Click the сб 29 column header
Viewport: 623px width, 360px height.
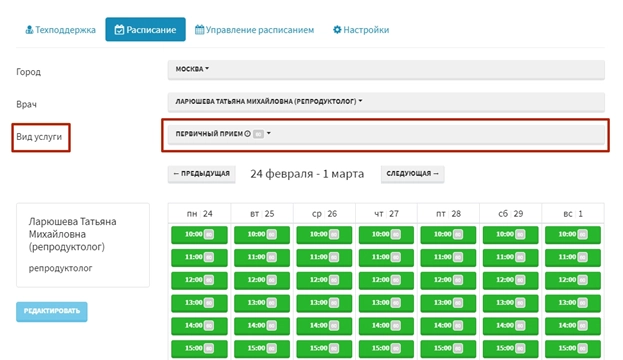click(x=511, y=214)
